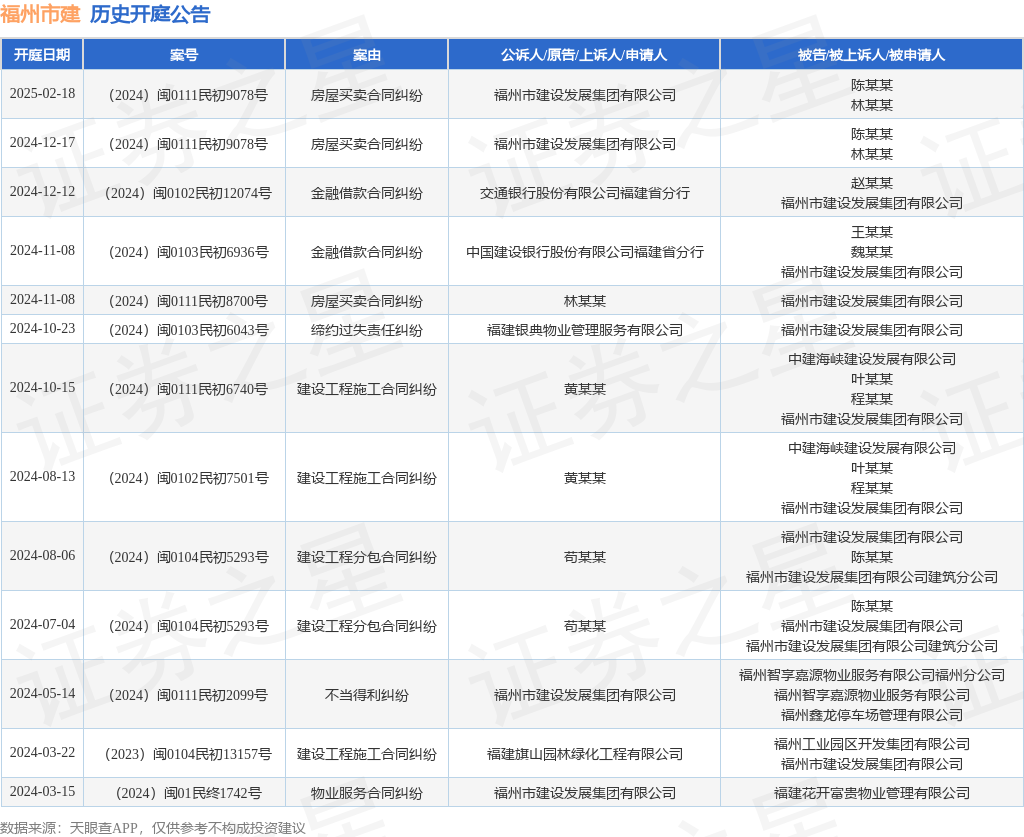Select the date 2025-02-18
The width and height of the screenshot is (1024, 837).
click(42, 93)
